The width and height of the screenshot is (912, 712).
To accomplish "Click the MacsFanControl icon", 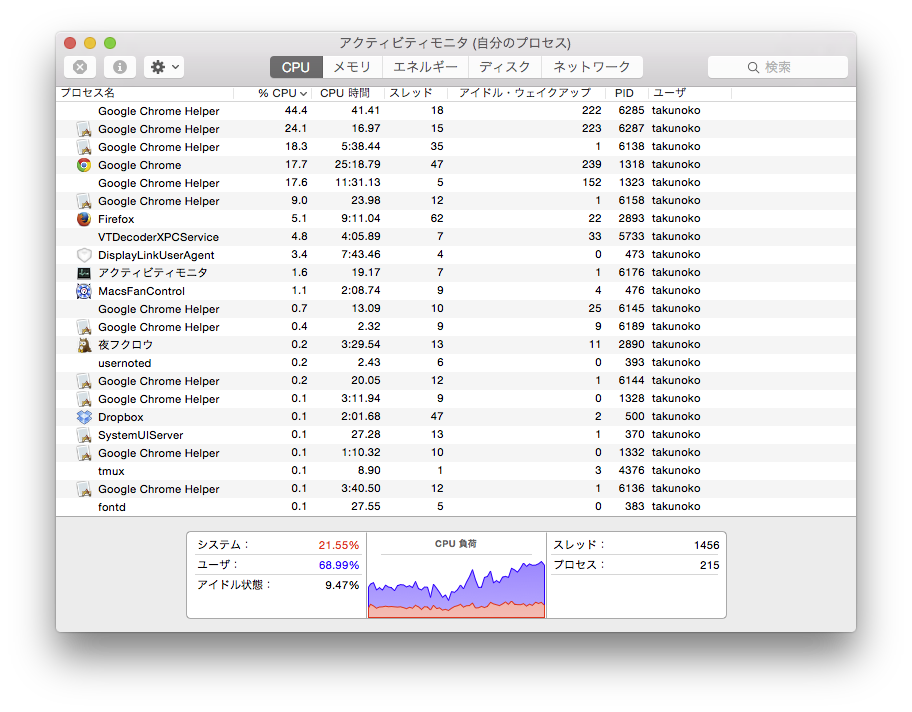I will [84, 291].
